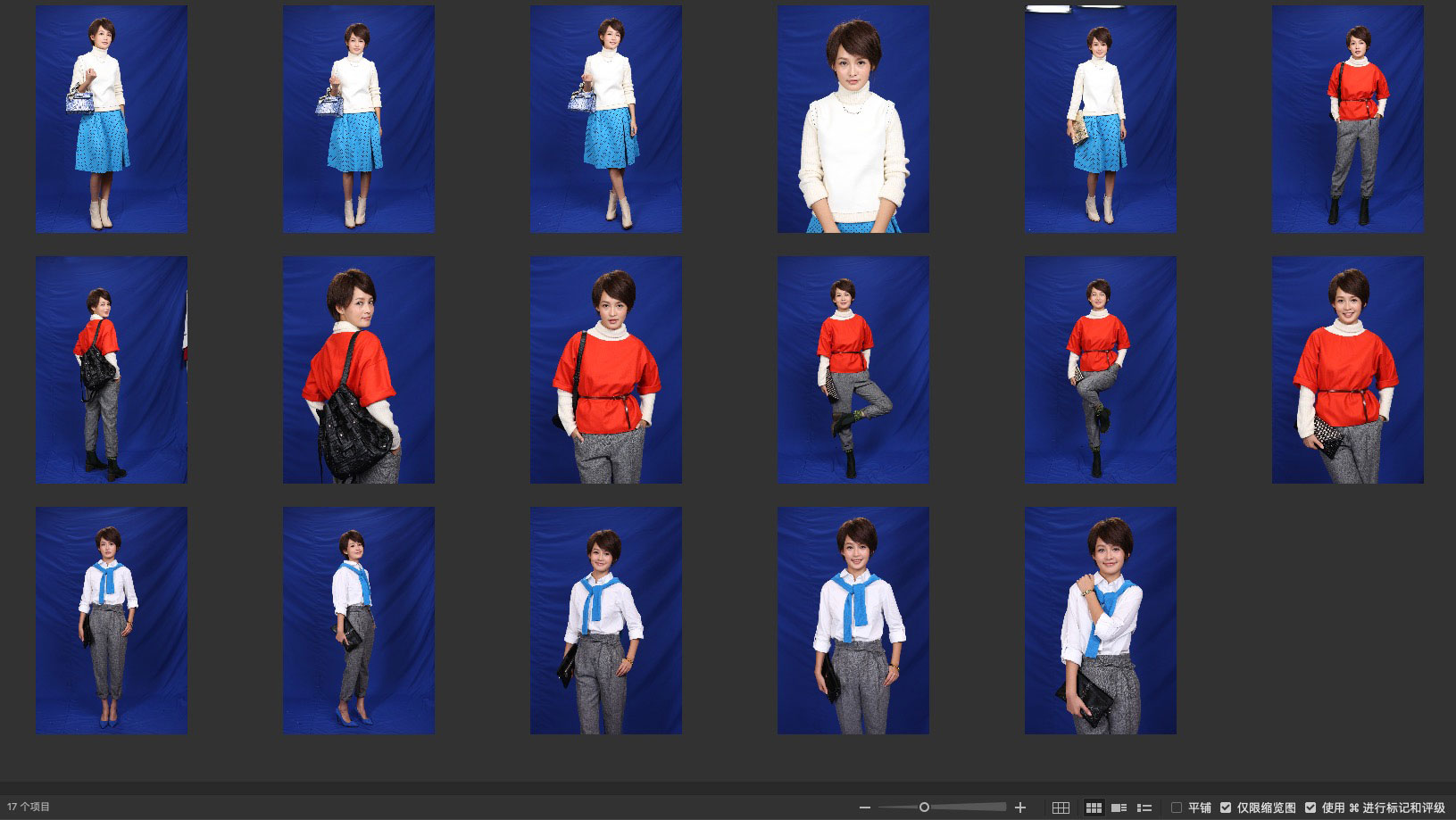The image size is (1456, 820).
Task: Click the grid lock icon
Action: (1061, 808)
